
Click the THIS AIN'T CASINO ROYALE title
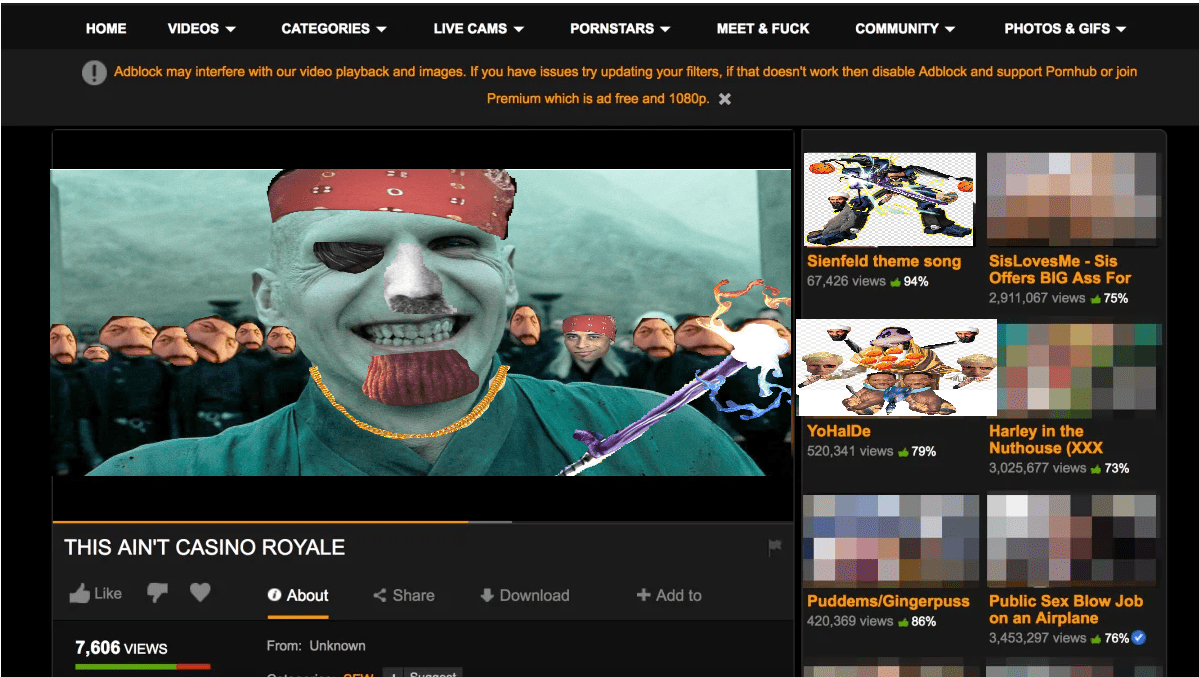tap(204, 547)
